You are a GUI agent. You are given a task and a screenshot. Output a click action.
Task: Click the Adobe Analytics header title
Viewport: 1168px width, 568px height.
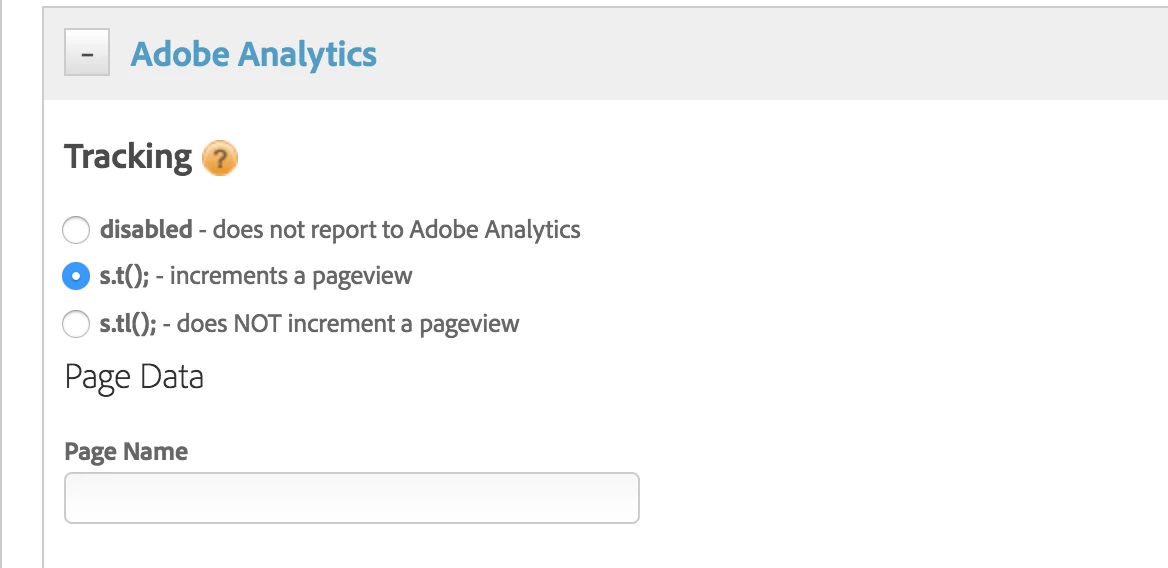[x=254, y=54]
